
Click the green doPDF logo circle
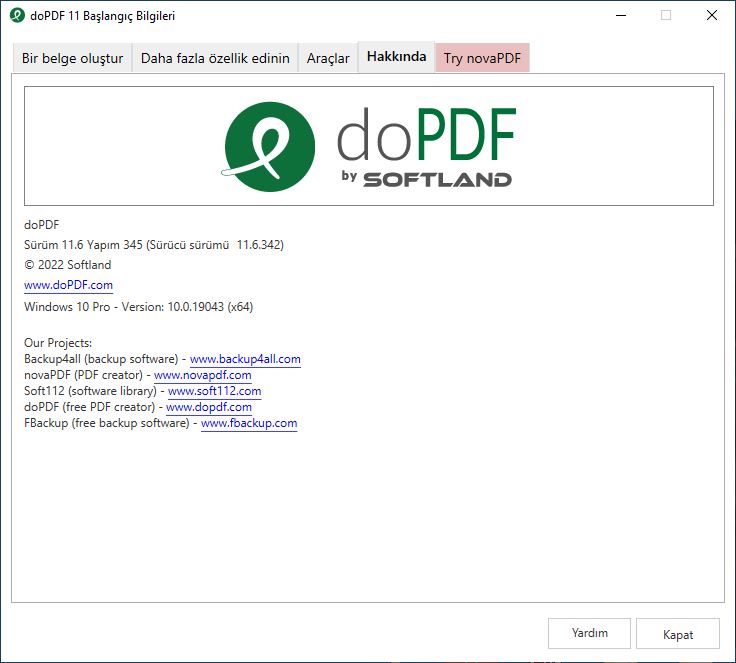pyautogui.click(x=269, y=146)
